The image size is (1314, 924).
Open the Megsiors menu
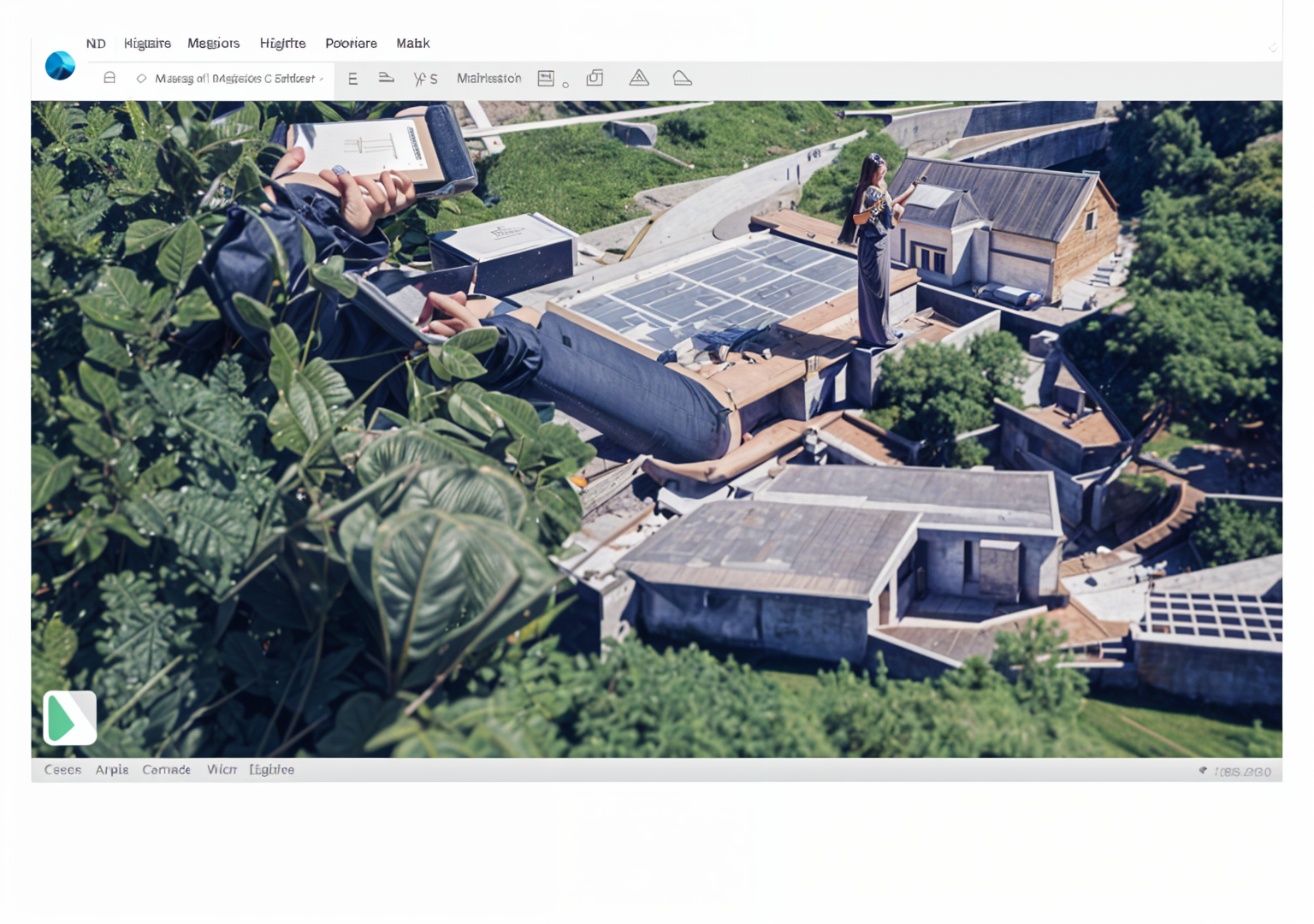pos(213,44)
